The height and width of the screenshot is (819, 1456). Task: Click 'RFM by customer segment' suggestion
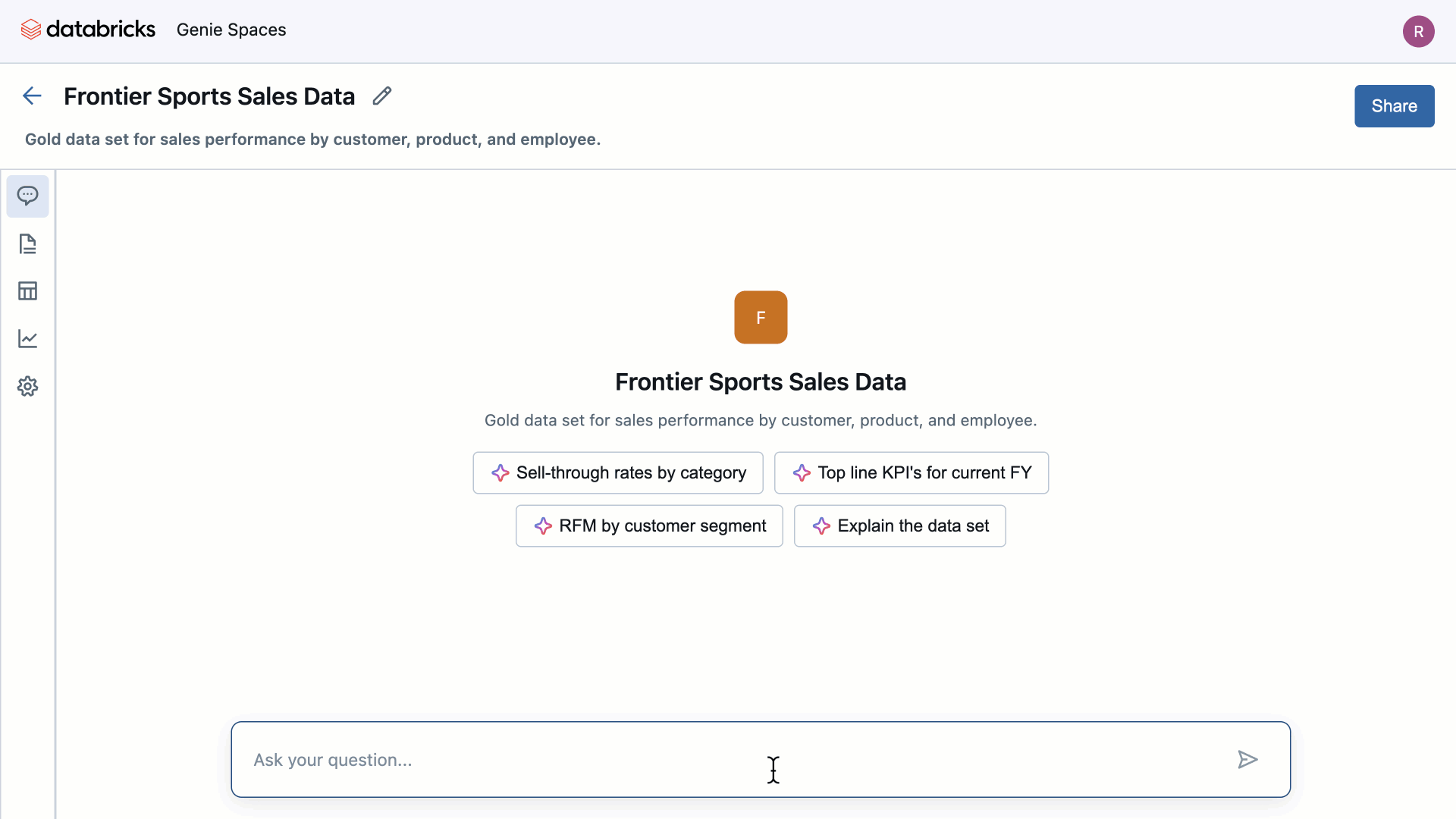click(649, 525)
